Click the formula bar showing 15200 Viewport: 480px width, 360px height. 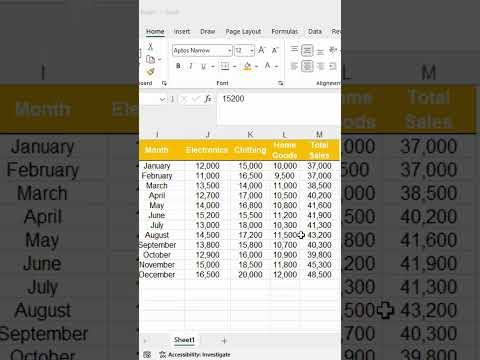tap(279, 108)
